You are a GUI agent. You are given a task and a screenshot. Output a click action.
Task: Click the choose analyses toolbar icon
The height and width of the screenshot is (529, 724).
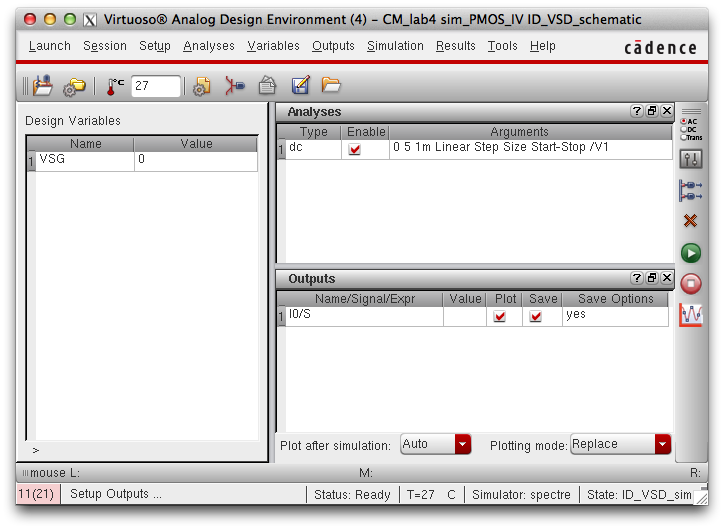(x=235, y=86)
